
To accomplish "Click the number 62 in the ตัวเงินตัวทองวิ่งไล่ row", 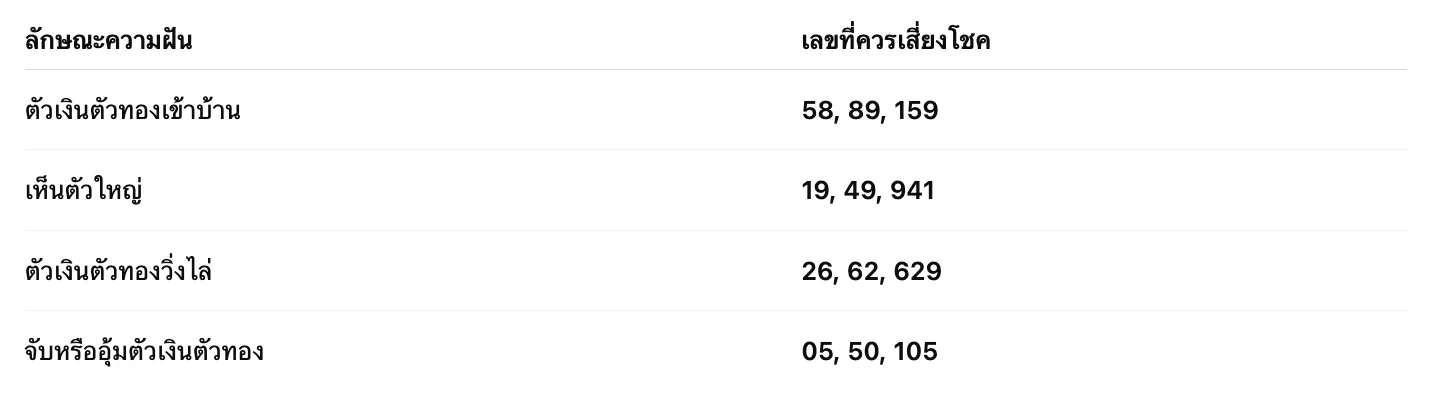I will point(863,271).
